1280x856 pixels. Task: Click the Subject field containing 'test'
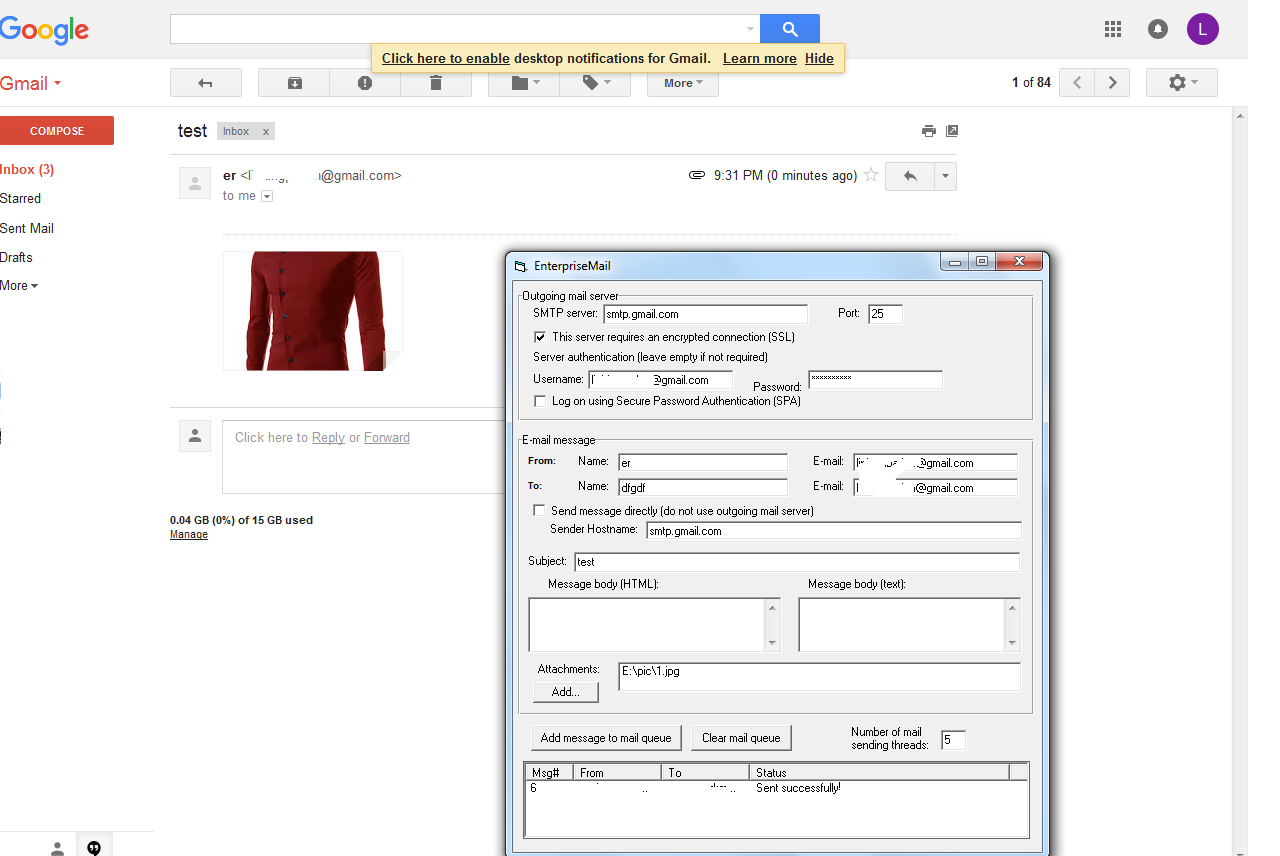pos(797,562)
